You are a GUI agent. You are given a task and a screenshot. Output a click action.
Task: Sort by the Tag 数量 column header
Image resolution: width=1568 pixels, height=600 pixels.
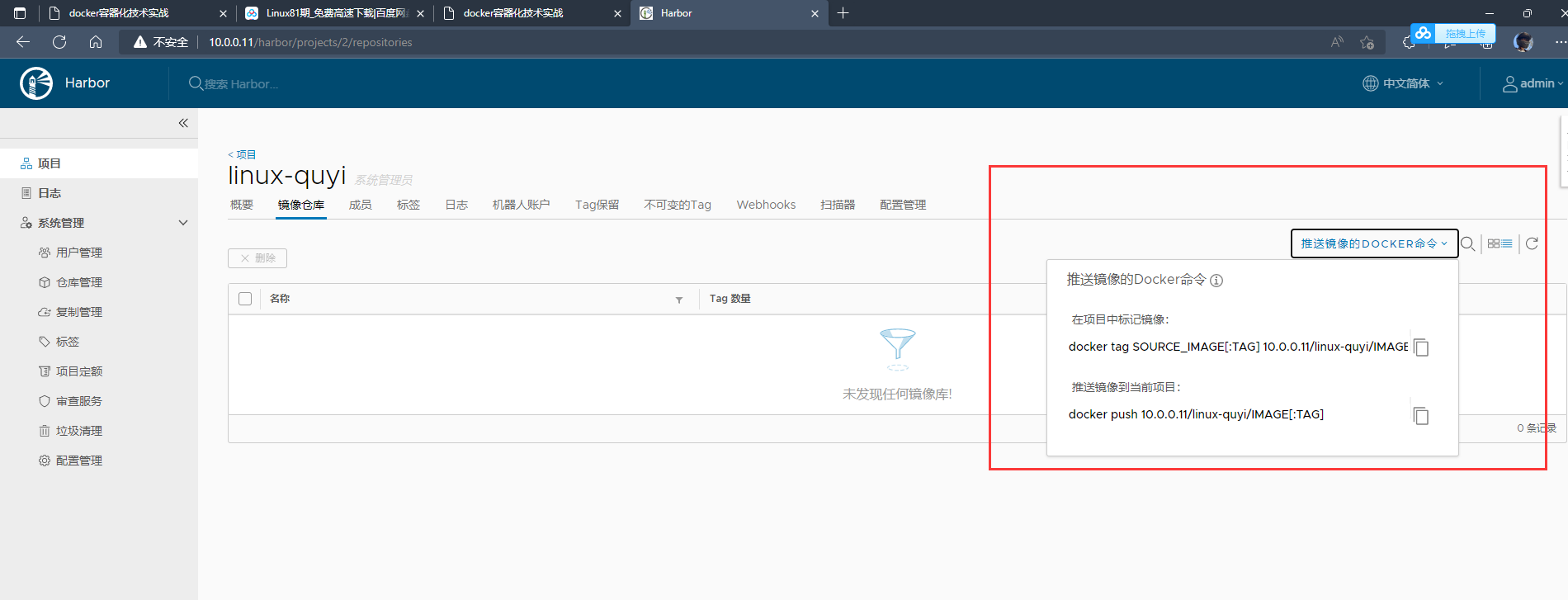click(x=730, y=299)
